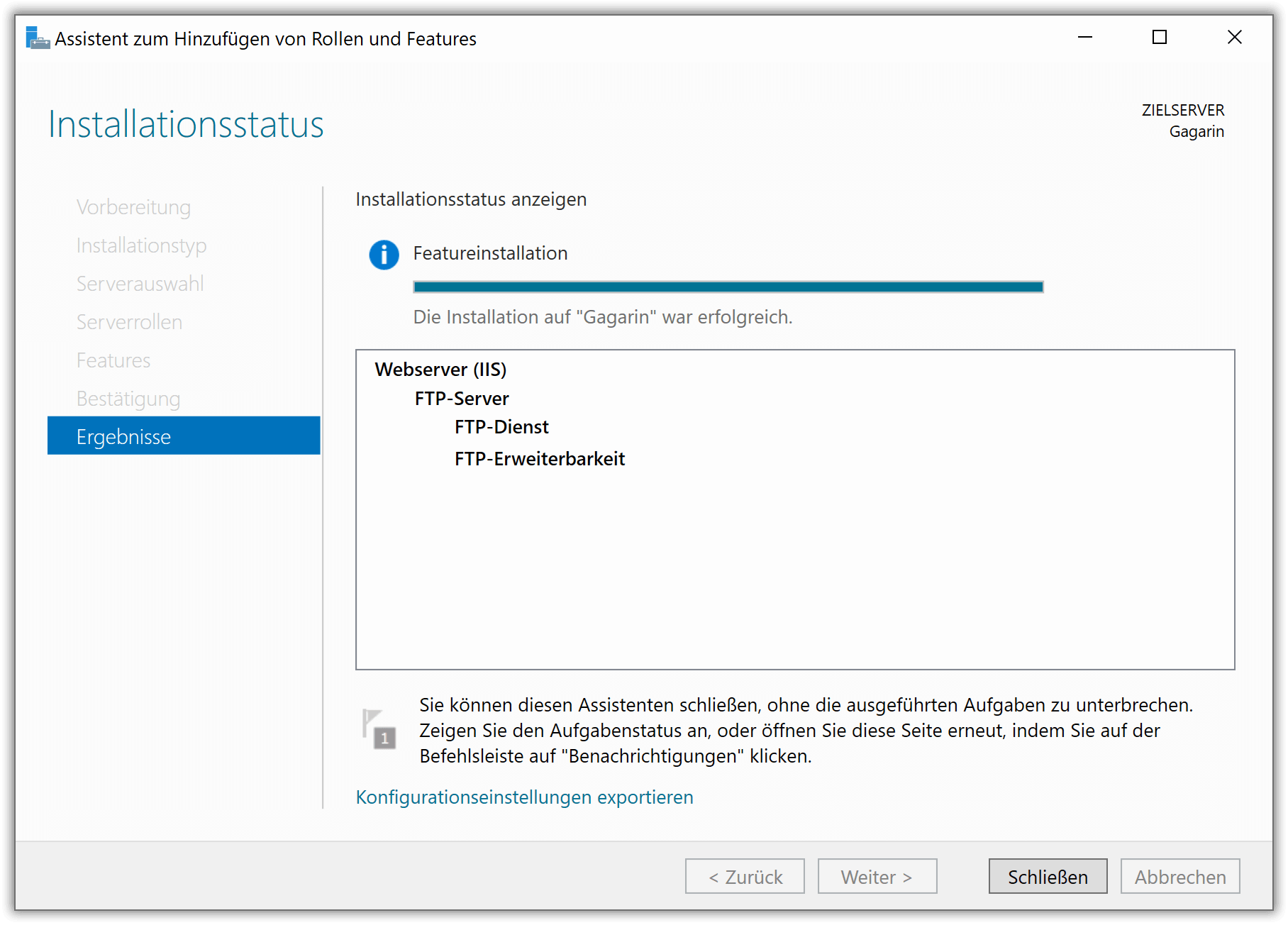Screen dimensions: 1288x925
Task: Click the ZIELSERVER label
Action: pyautogui.click(x=1183, y=110)
